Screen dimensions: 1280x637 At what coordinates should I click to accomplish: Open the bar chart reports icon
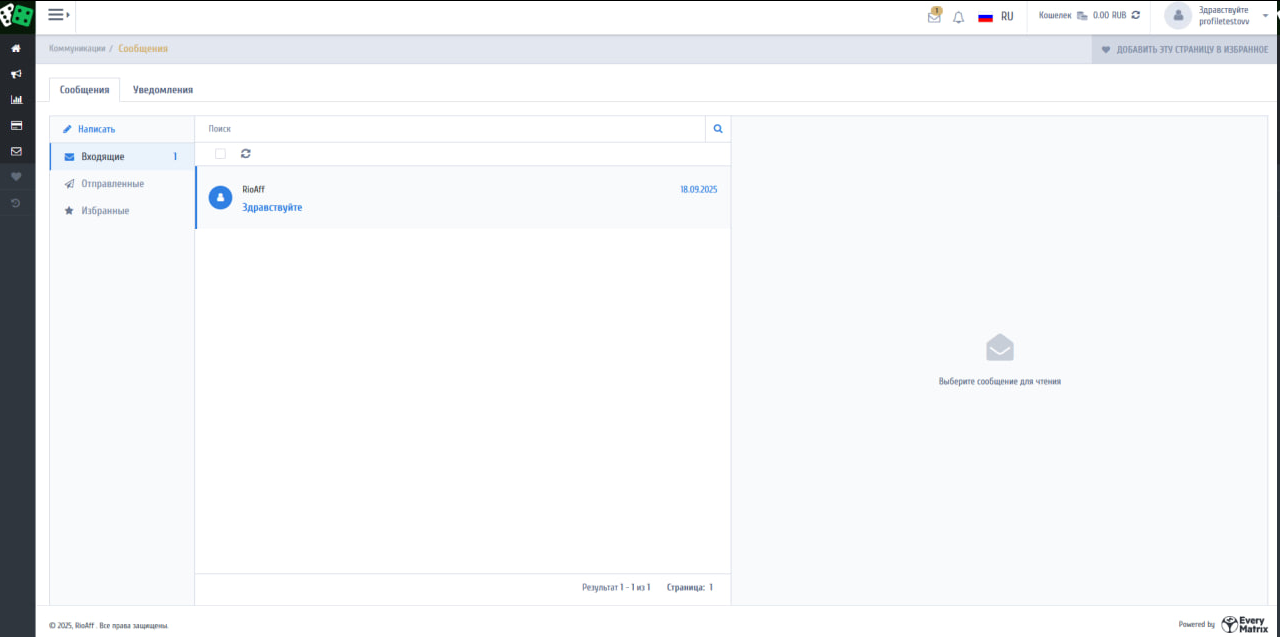(x=16, y=100)
